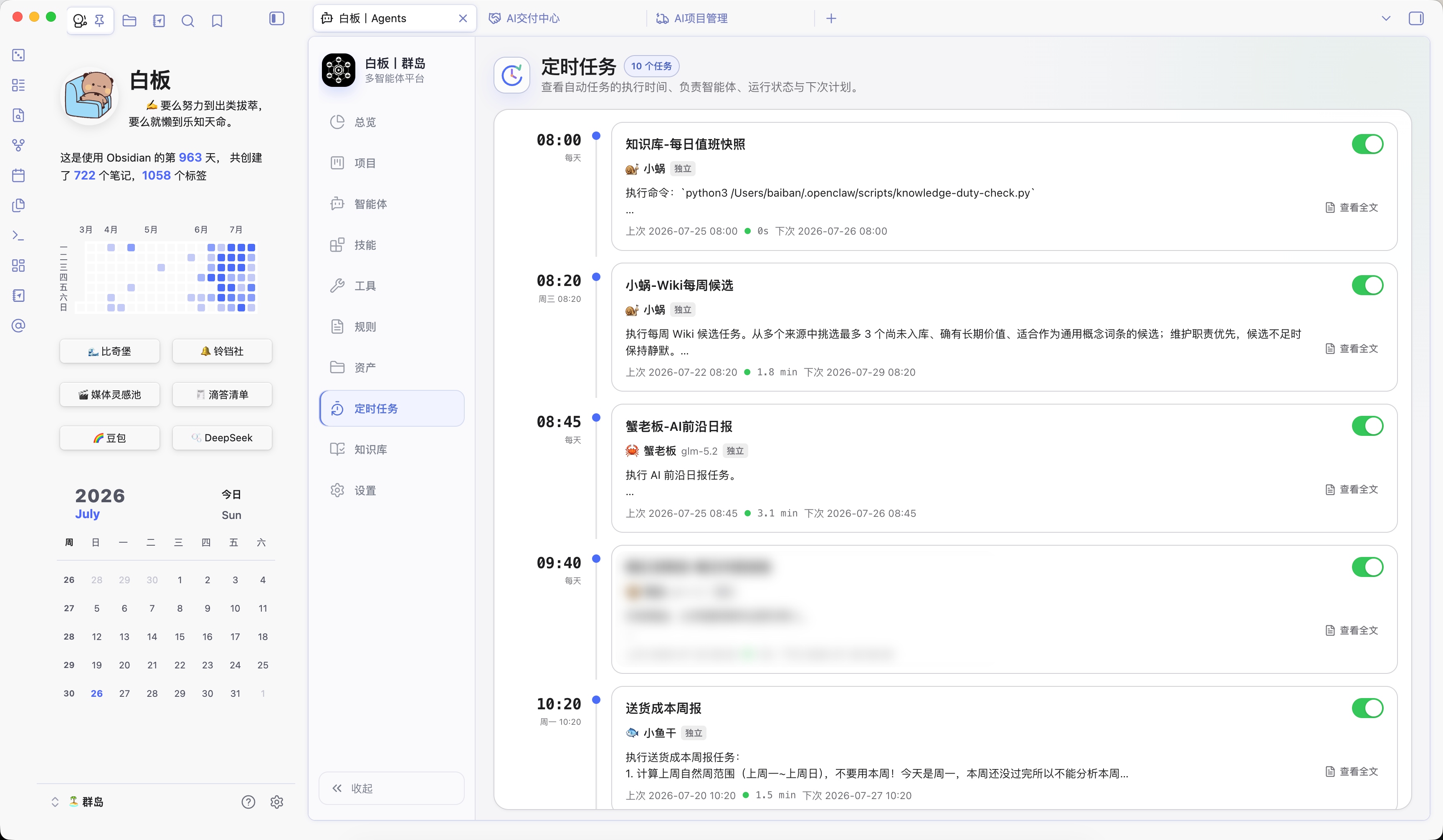This screenshot has width=1443, height=840.
Task: Open 项目 in the side menu
Action: click(391, 163)
